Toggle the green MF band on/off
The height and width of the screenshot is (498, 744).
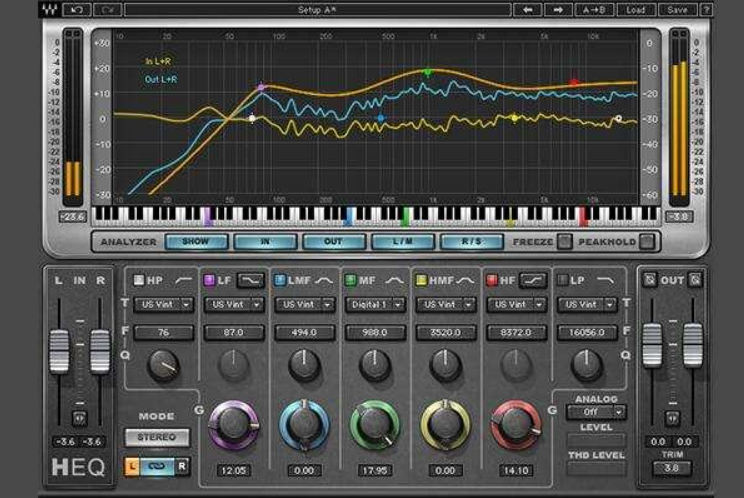[x=350, y=280]
